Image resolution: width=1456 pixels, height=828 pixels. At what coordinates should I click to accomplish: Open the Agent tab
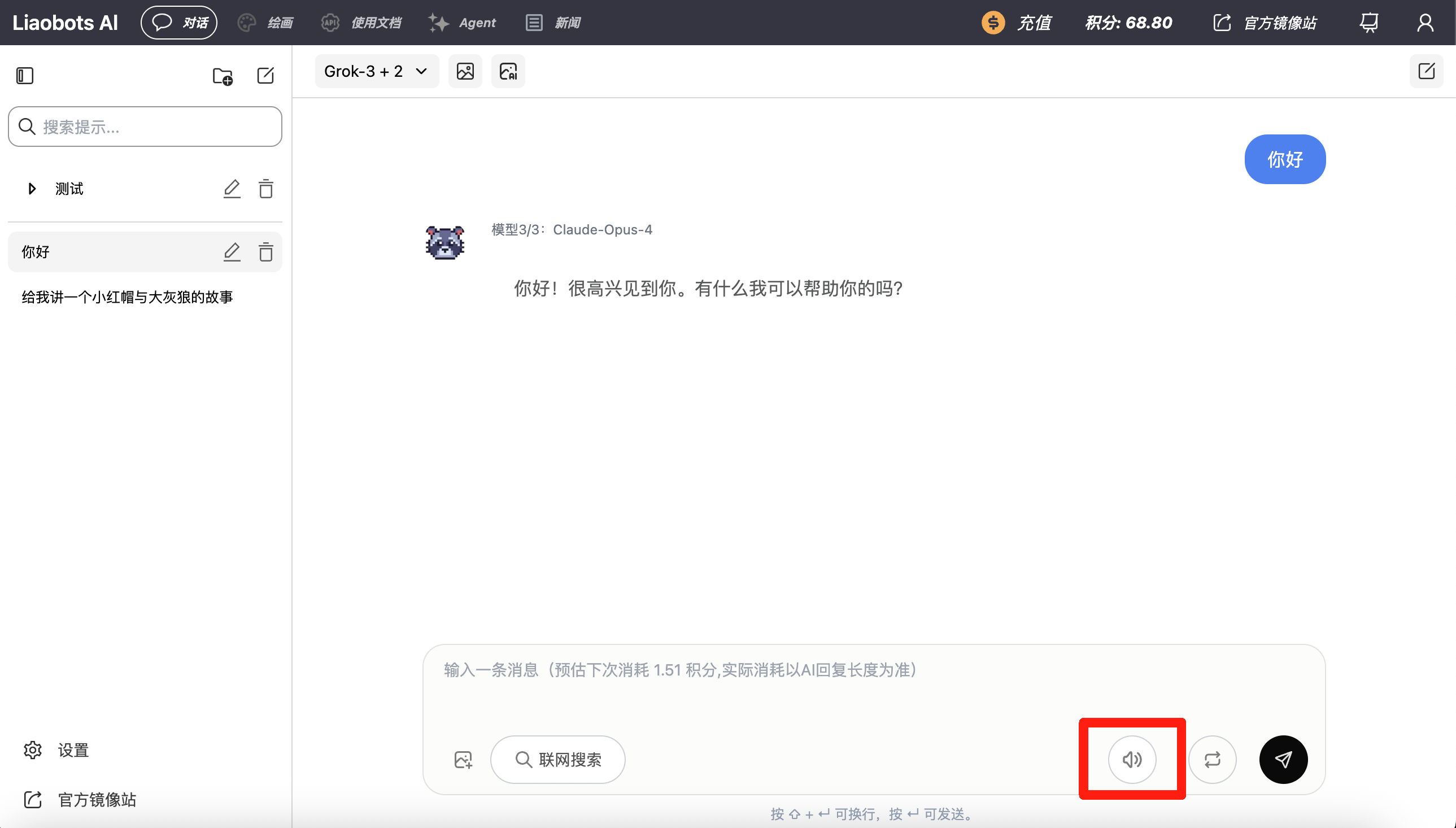(463, 23)
